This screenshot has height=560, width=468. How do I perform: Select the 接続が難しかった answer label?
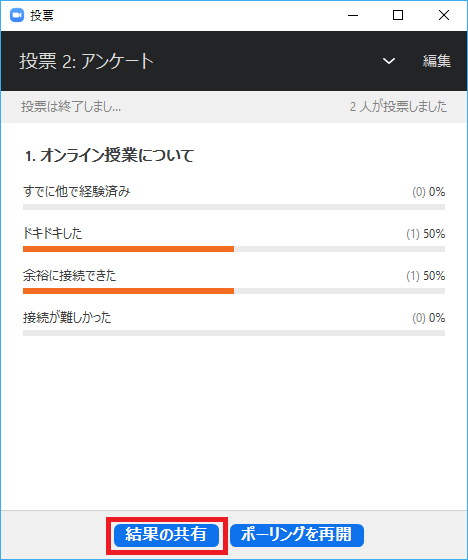pyautogui.click(x=67, y=318)
